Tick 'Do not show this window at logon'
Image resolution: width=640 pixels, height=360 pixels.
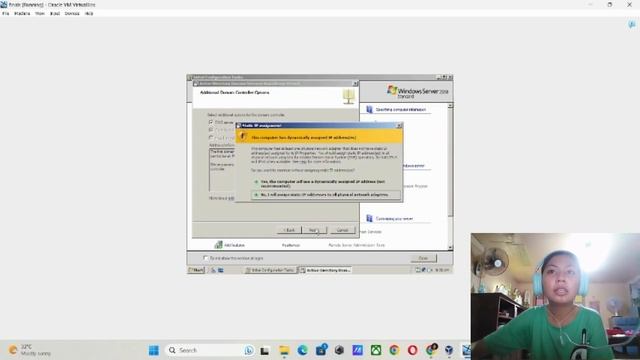(x=205, y=258)
